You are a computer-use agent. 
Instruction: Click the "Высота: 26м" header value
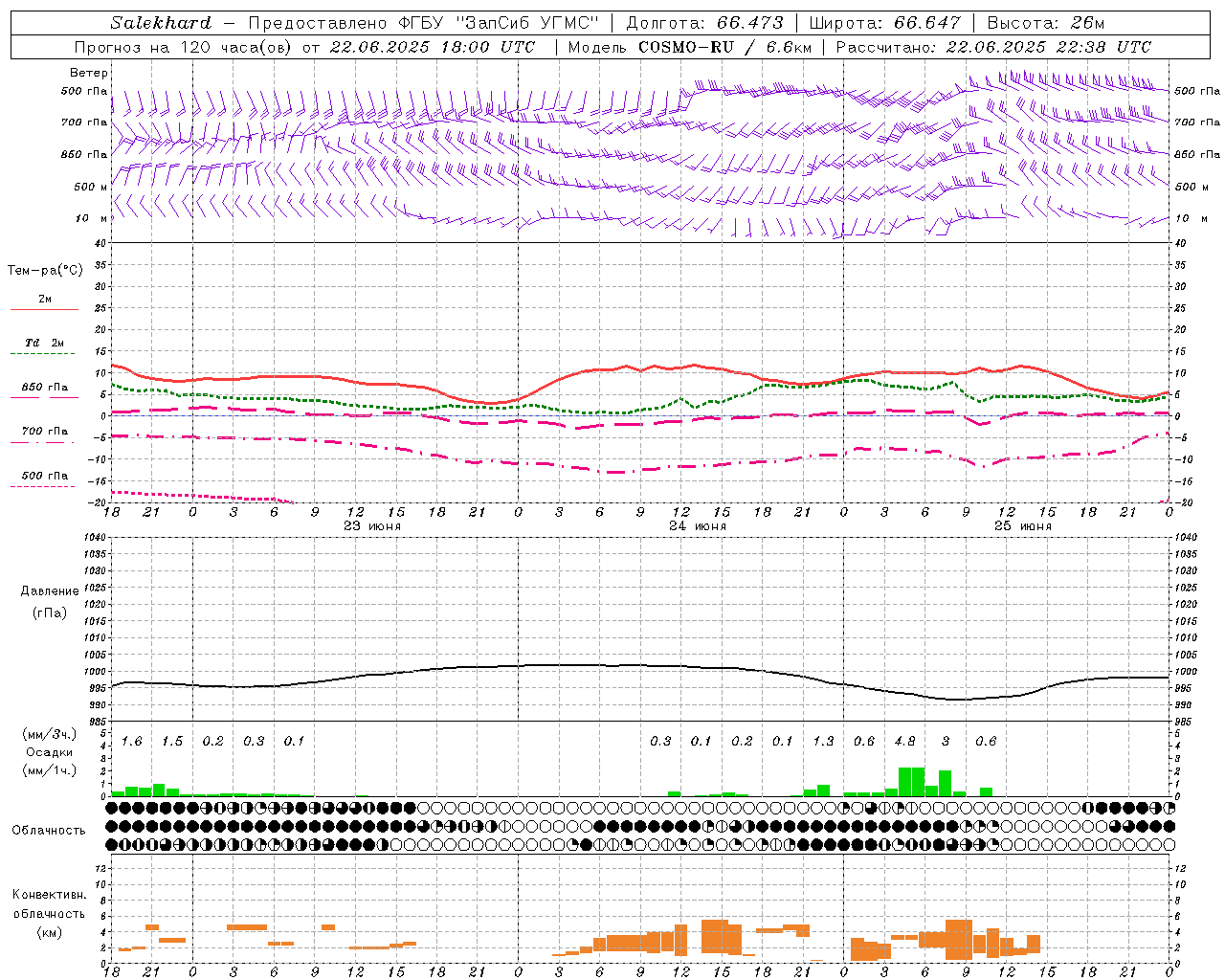click(1045, 23)
